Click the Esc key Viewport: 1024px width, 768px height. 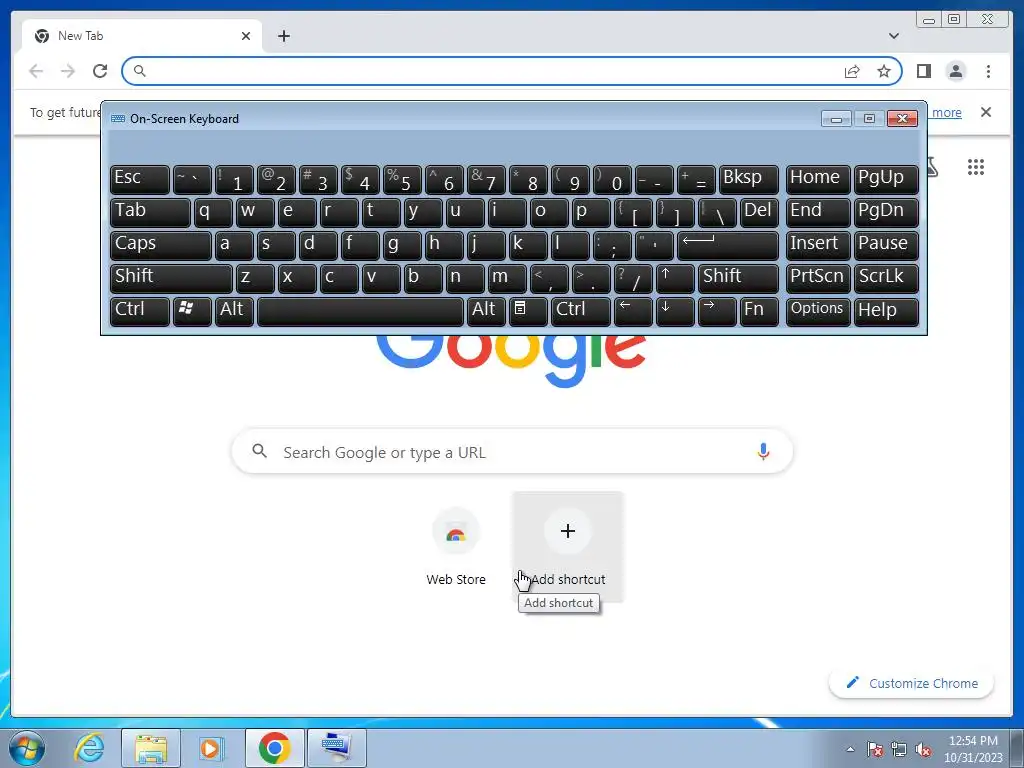(140, 179)
